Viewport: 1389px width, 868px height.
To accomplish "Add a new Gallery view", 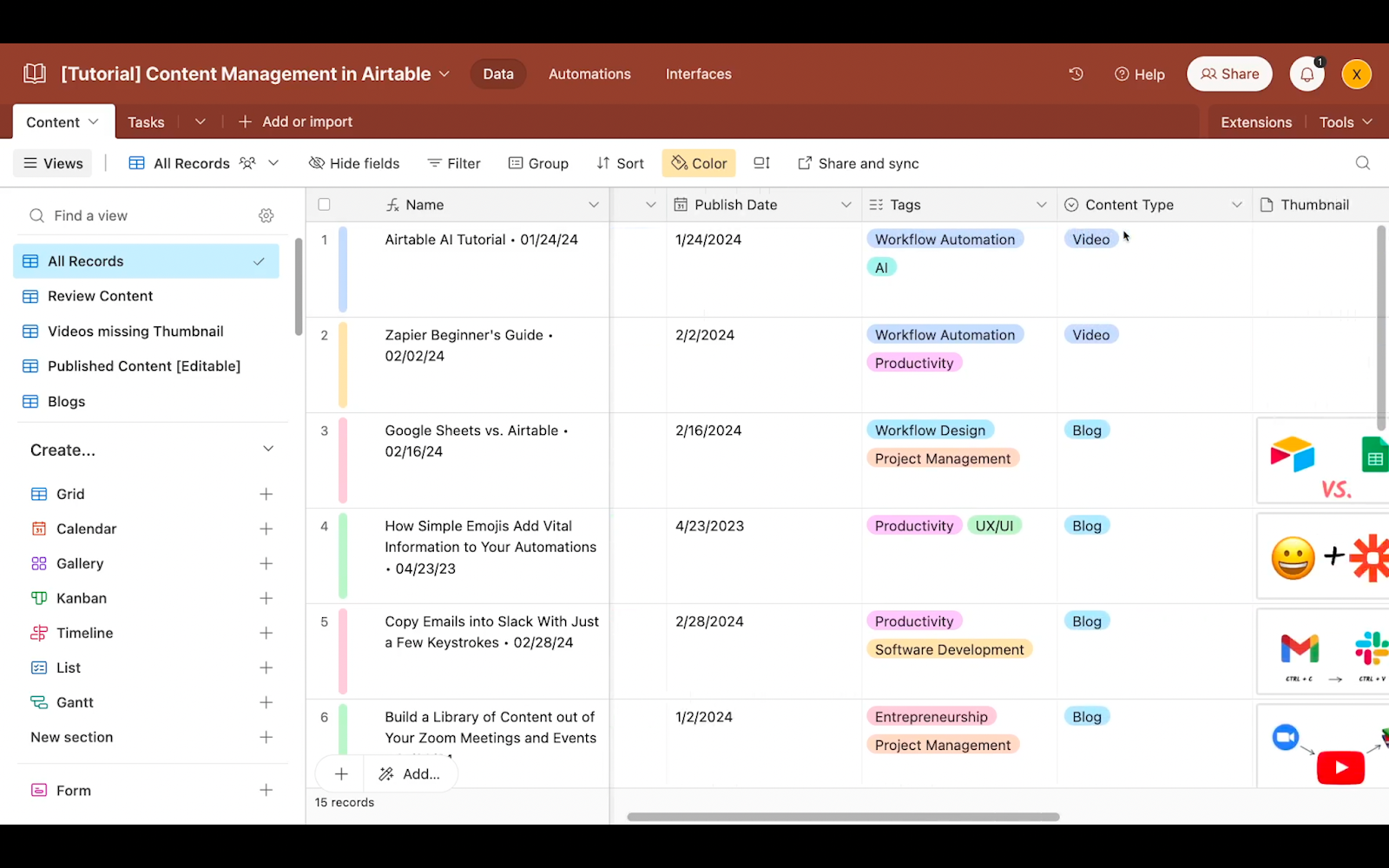I will 267,563.
